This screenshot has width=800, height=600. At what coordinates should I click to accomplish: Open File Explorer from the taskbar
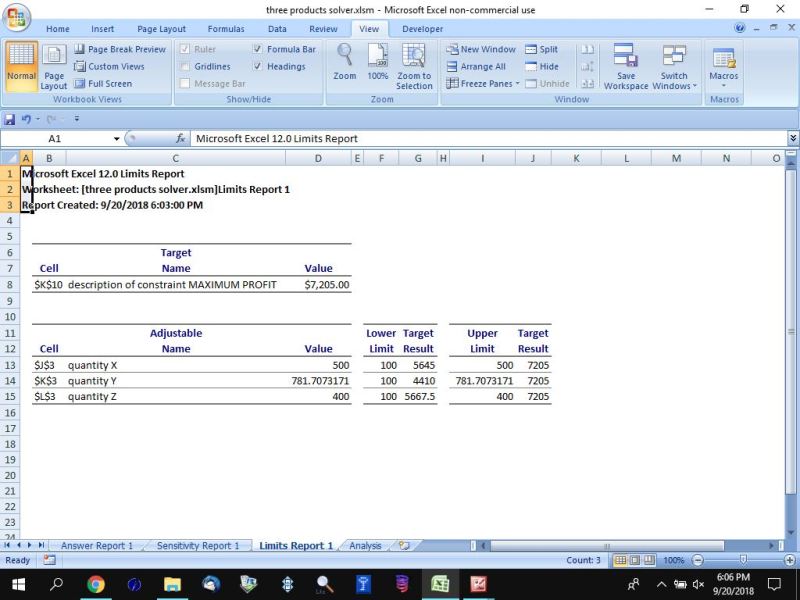pos(172,584)
